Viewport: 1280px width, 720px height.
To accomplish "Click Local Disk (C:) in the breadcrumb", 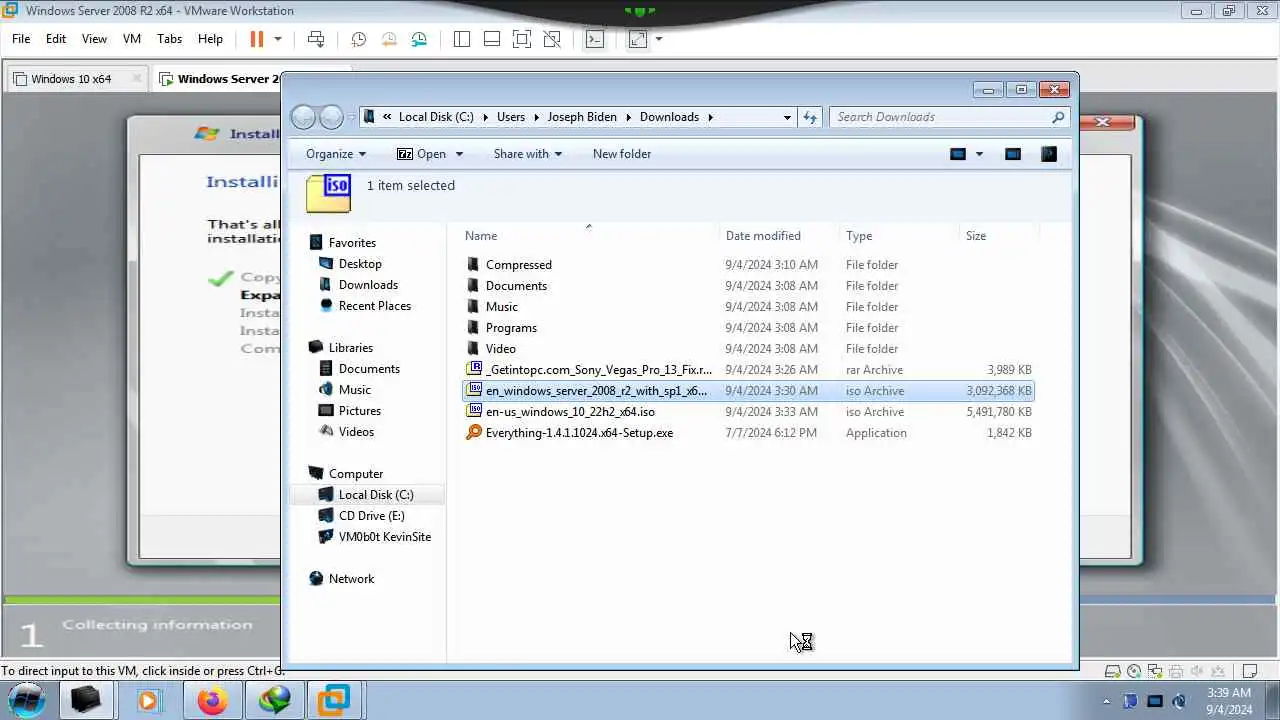I will tap(436, 117).
